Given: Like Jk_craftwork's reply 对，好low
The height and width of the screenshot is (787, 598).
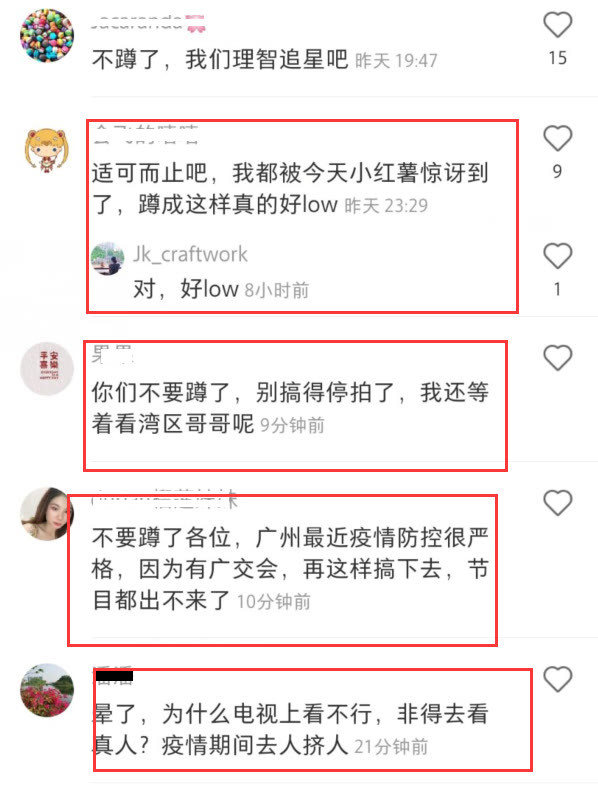Looking at the screenshot, I should pyautogui.click(x=557, y=256).
